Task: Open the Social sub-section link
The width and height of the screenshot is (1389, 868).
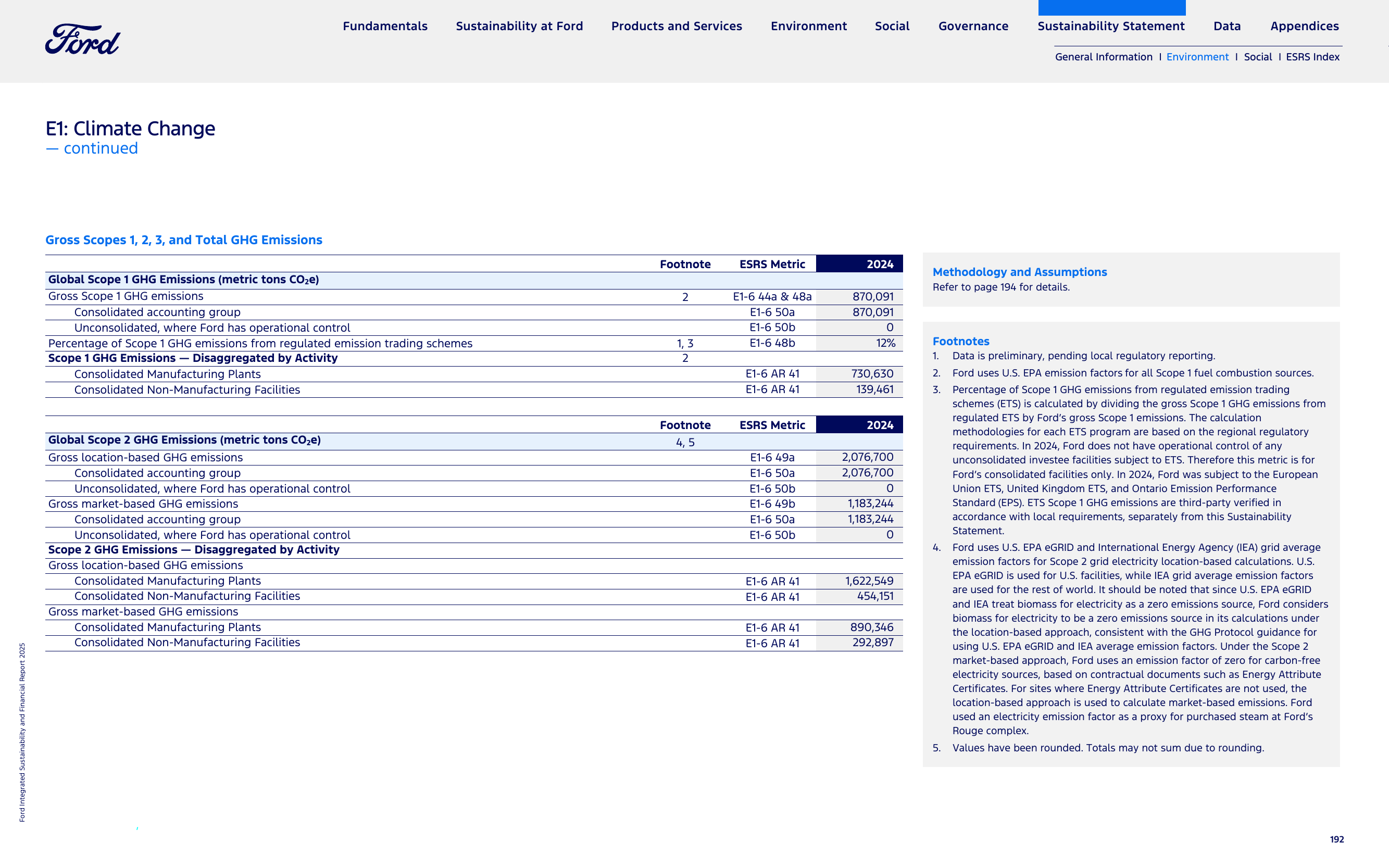Action: [1258, 57]
